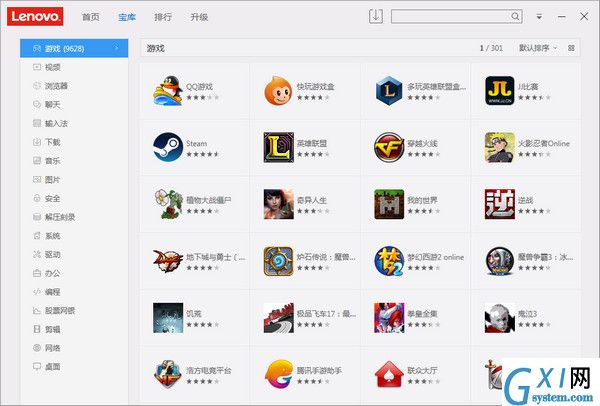Image resolution: width=600 pixels, height=406 pixels.
Task: Open the 下载 category
Action: [x=74, y=142]
